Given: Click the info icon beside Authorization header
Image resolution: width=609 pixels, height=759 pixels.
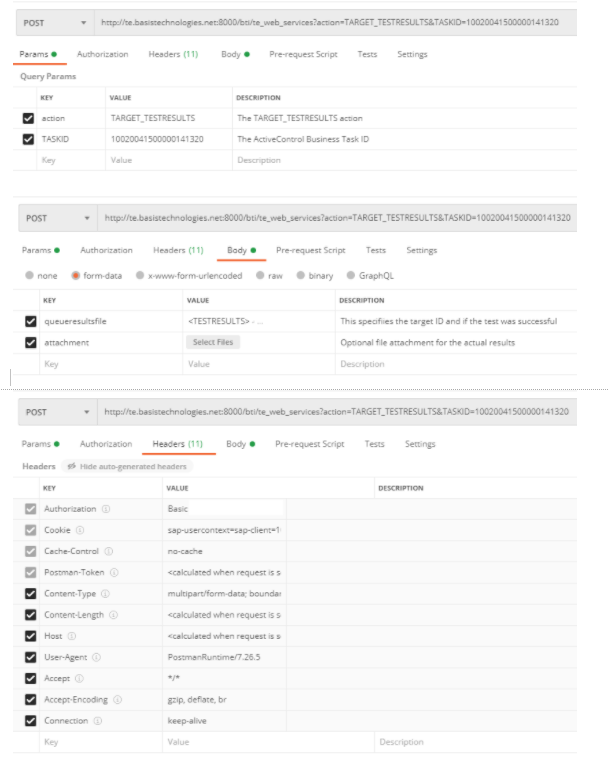Looking at the screenshot, I should [x=106, y=509].
